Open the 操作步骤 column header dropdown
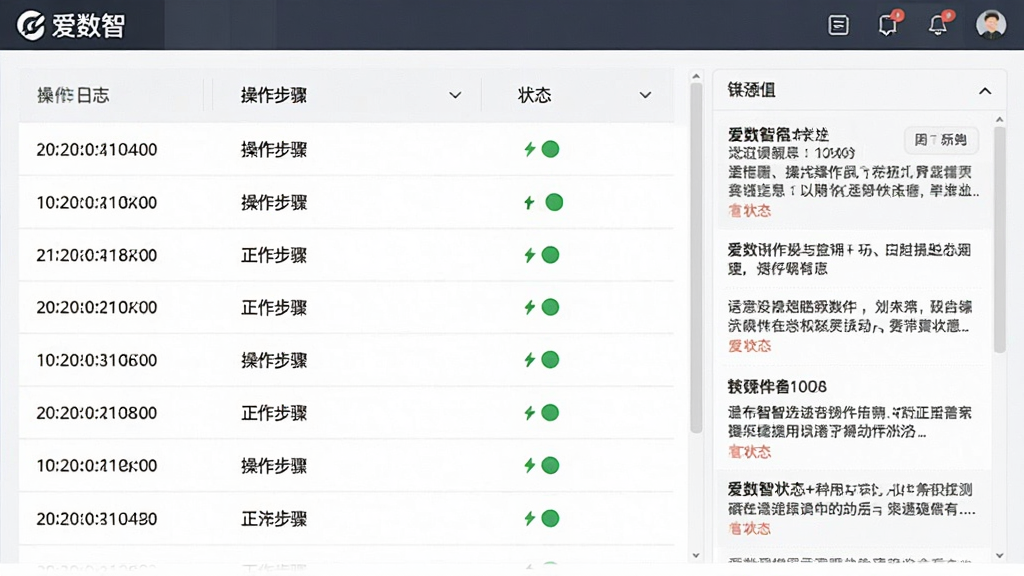 point(455,95)
